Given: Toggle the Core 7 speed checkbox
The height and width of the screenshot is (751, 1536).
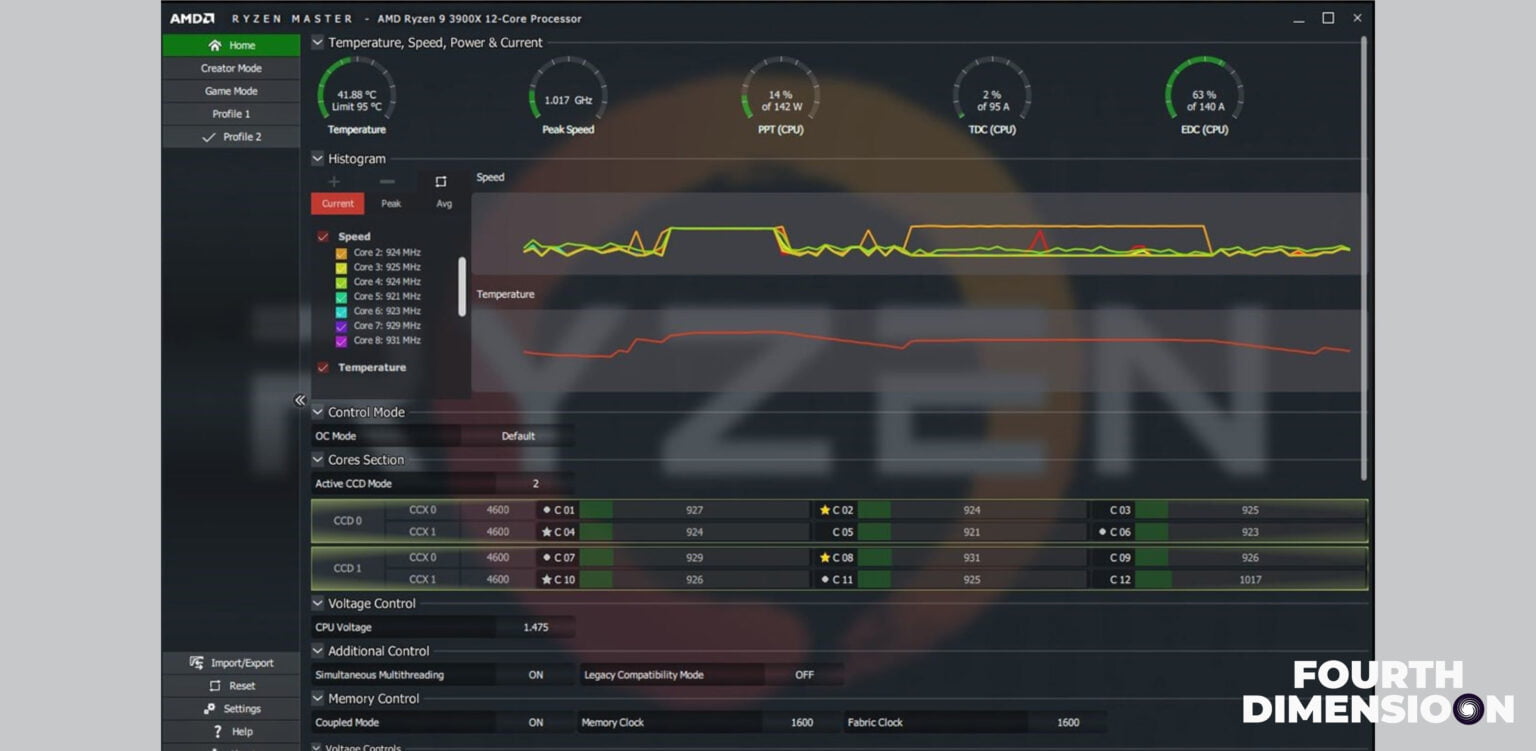Looking at the screenshot, I should (342, 326).
